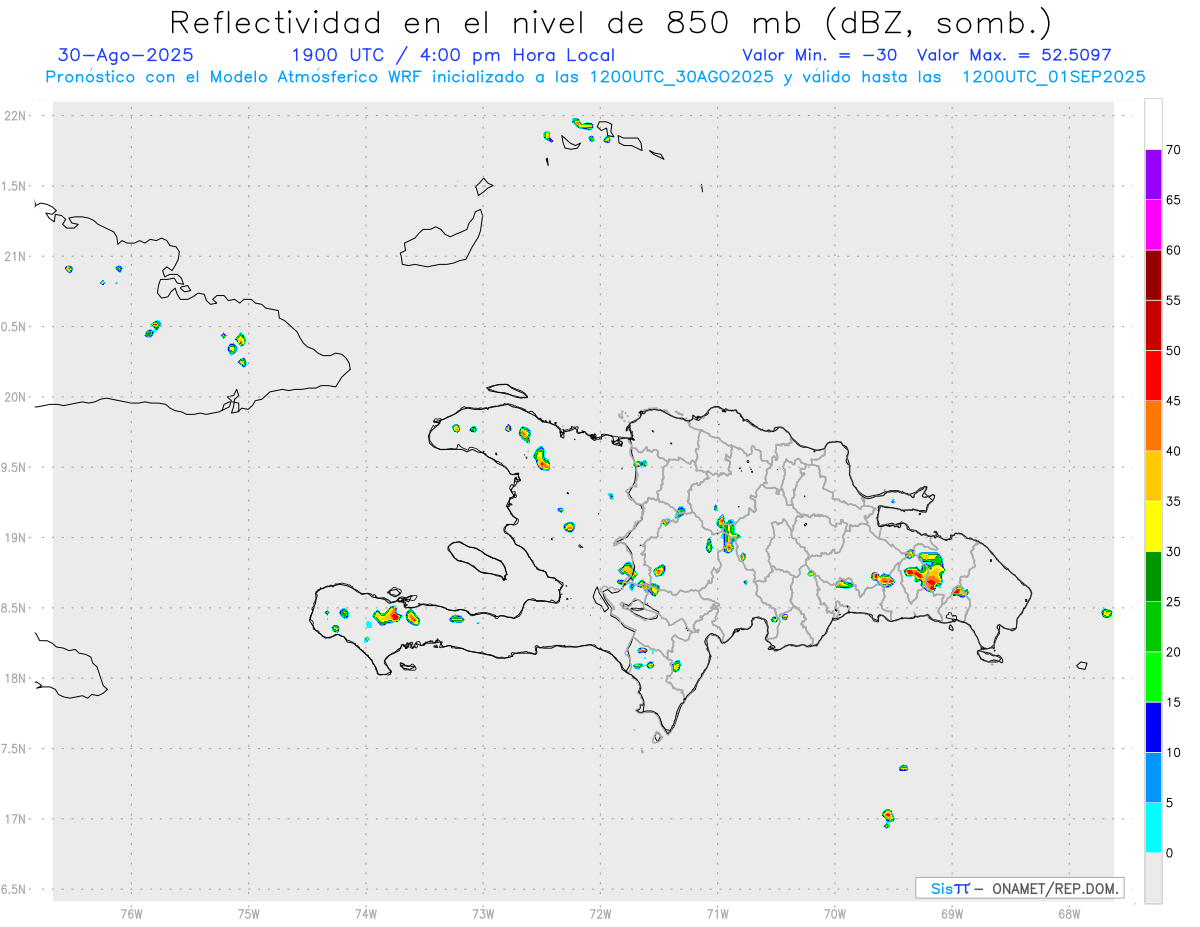Select the medium green 20–25 dBZ swatch
Screen dimensions: 1200x927
(1153, 627)
